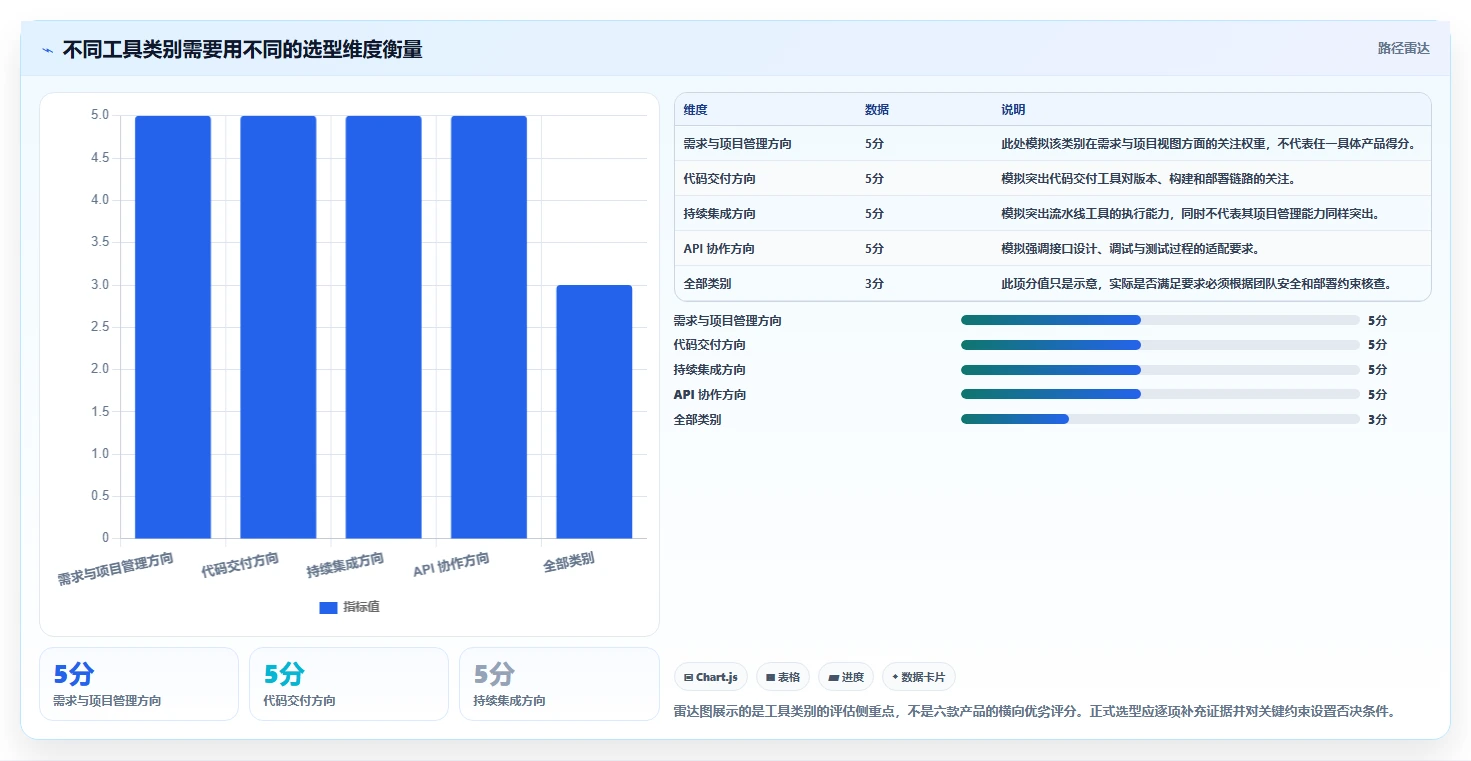Click the description starting 此项分值只是示意
Screen dimensions: 1471x761
tap(1197, 284)
